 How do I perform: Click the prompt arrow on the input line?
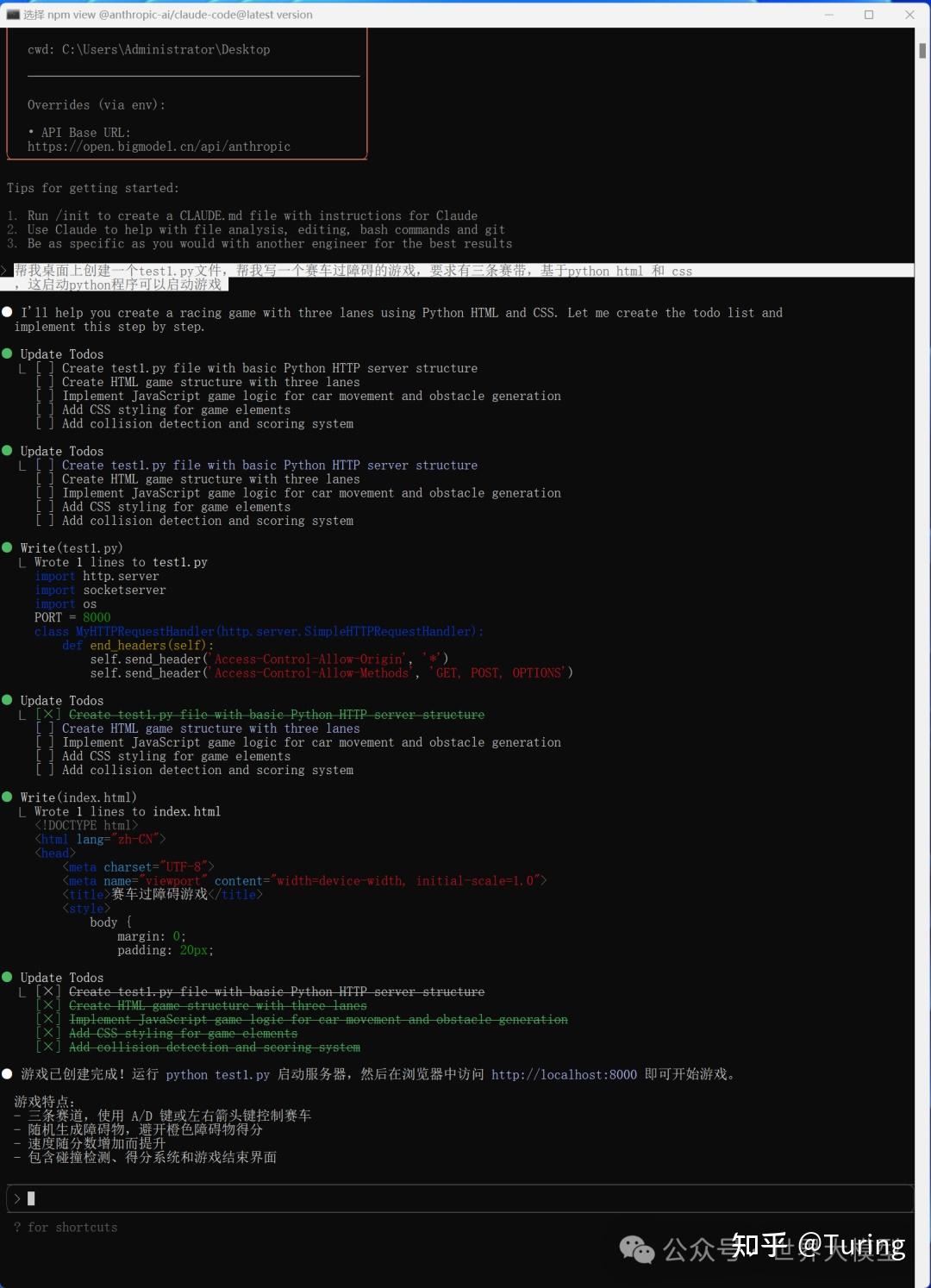[18, 1198]
